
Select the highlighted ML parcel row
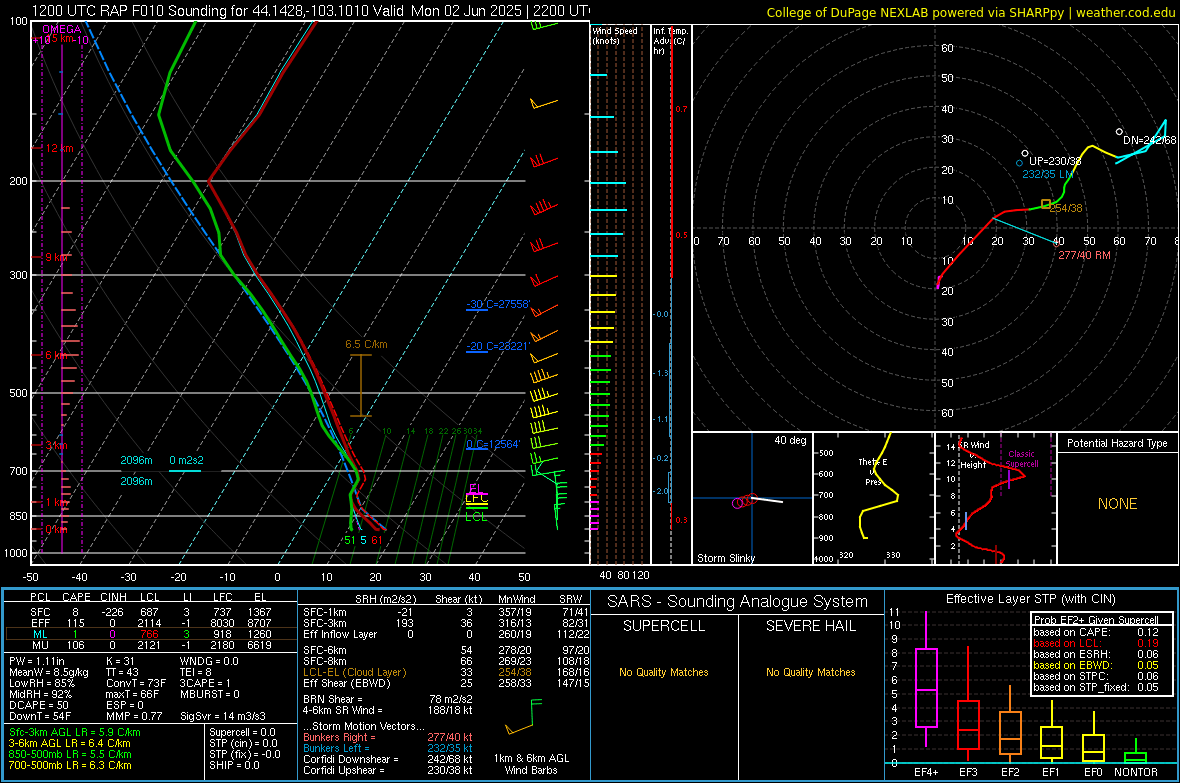pyautogui.click(x=151, y=634)
